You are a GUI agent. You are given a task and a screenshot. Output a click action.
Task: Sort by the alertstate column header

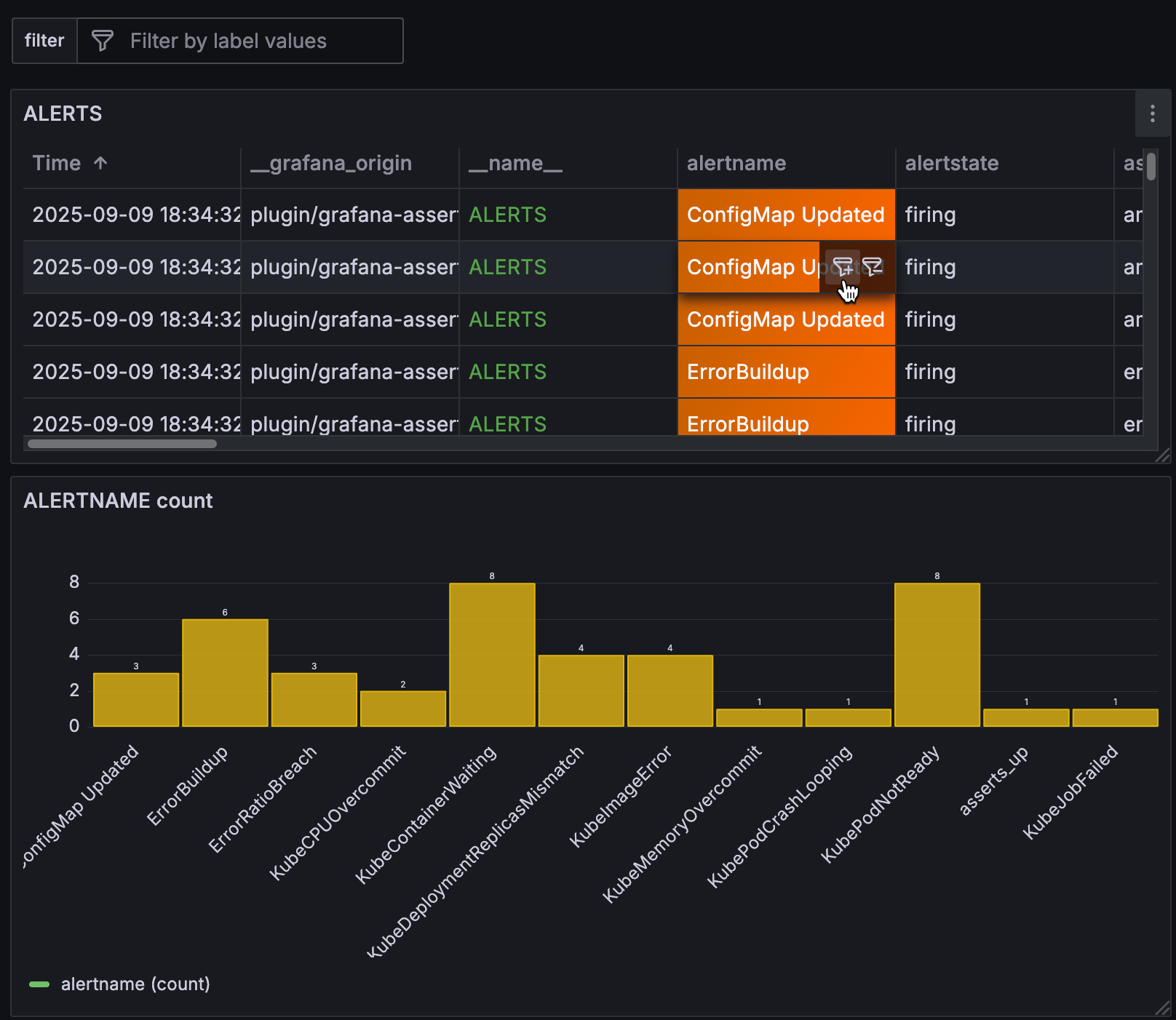tap(951, 163)
